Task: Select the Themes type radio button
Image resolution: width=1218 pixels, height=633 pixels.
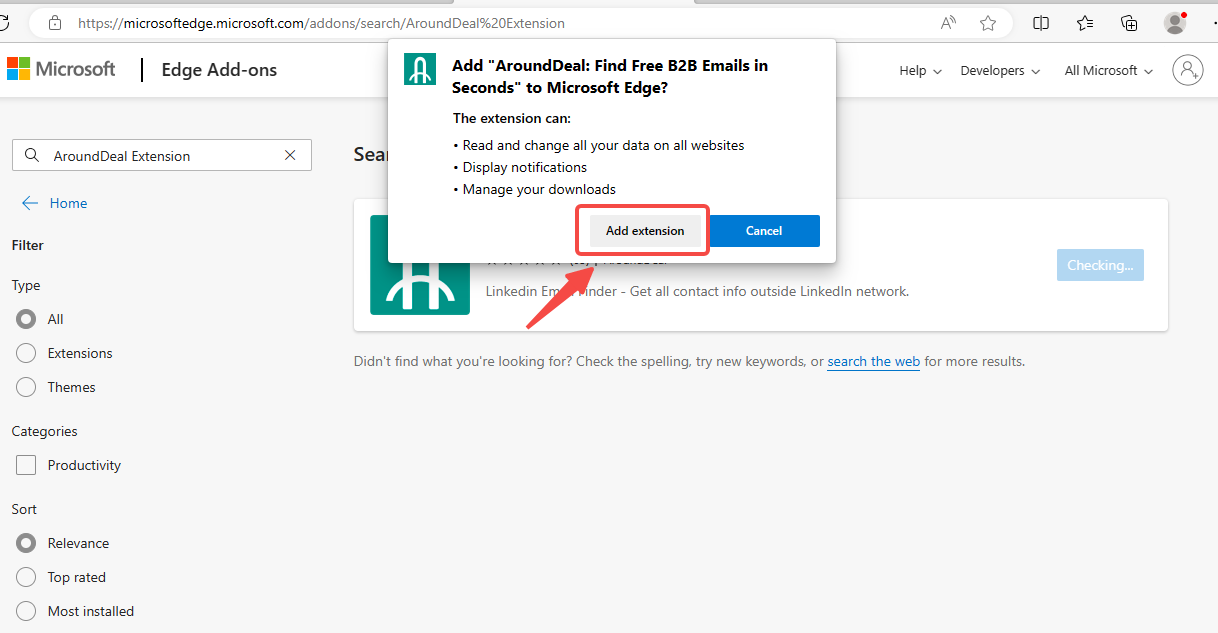Action: tap(26, 387)
